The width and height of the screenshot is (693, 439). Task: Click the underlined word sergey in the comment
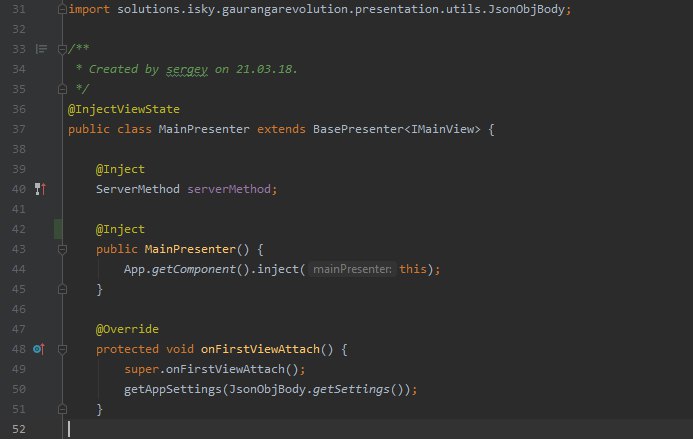187,69
